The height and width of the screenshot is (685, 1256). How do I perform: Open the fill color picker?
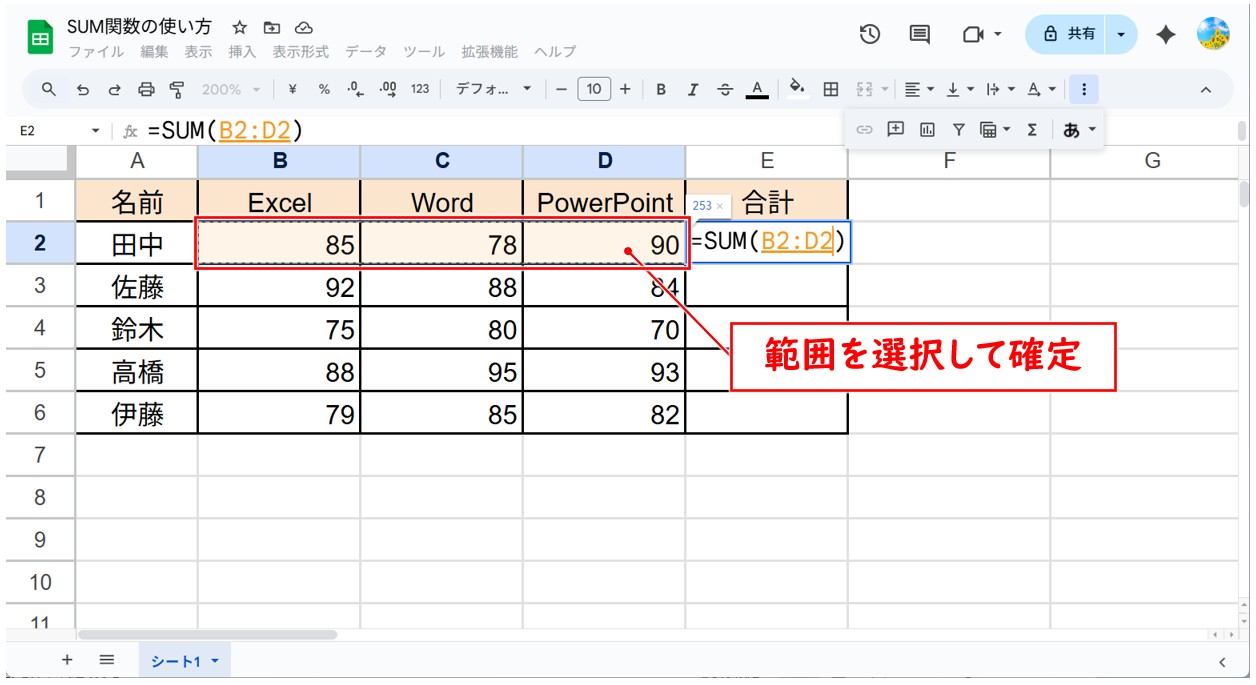(797, 89)
